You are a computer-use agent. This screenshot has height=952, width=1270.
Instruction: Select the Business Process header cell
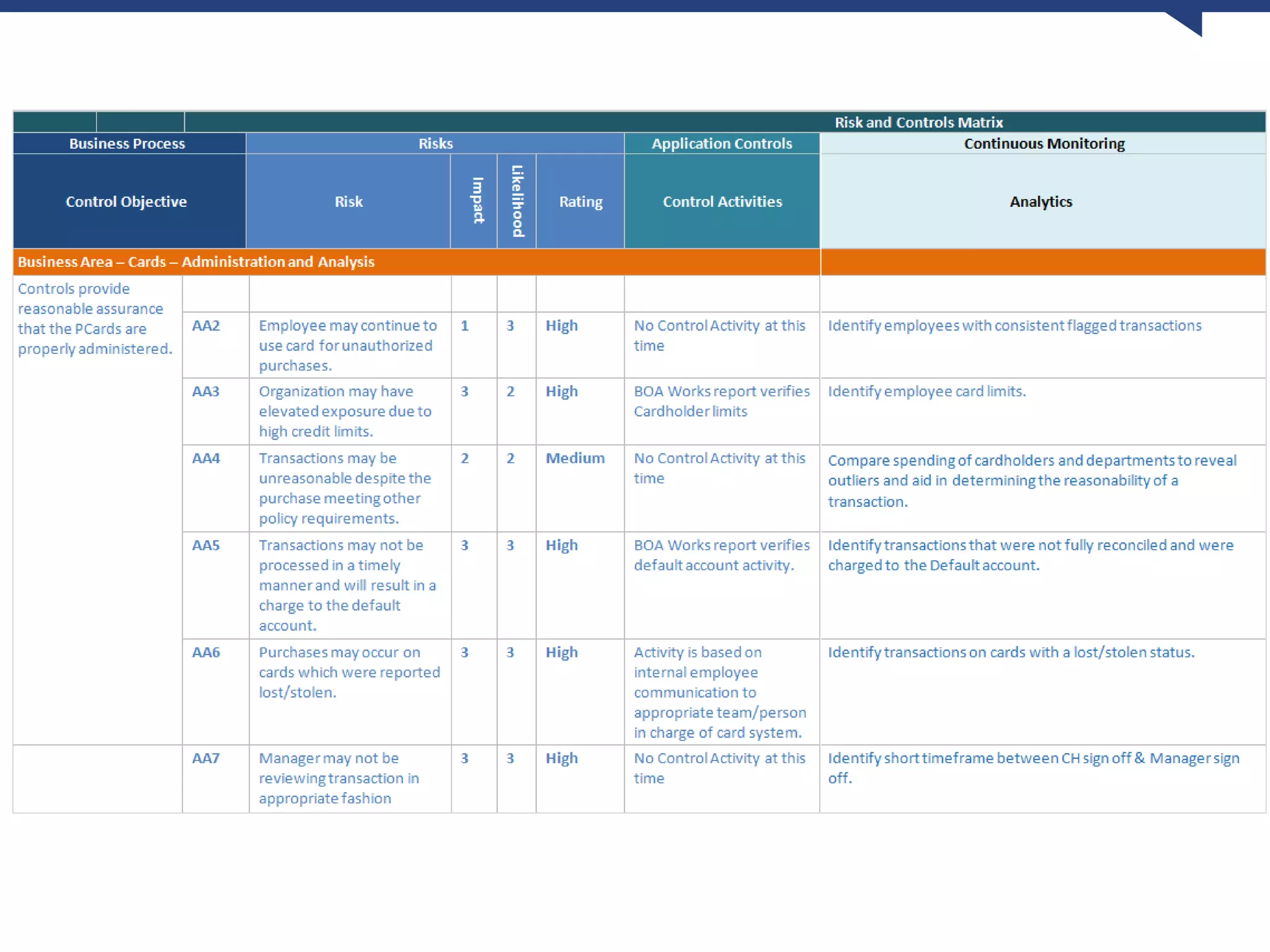[x=127, y=143]
